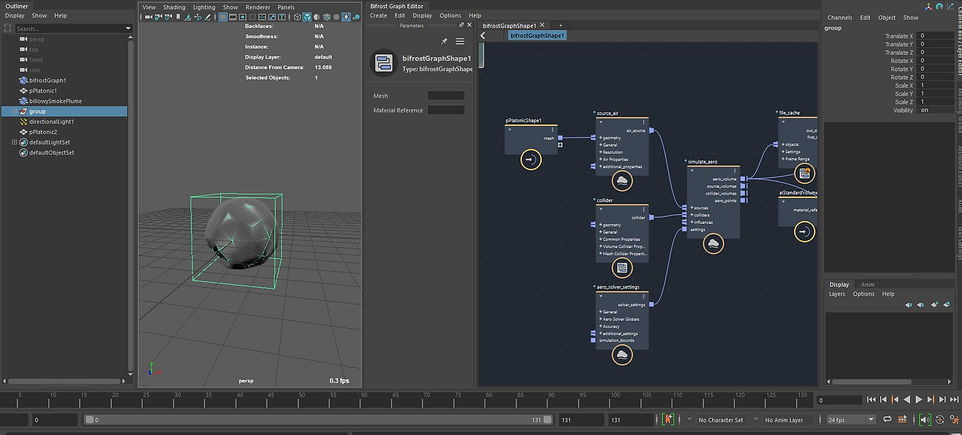Expand the defaultLightSet item in Outliner
Screen dimensions: 962x435
pos(14,142)
